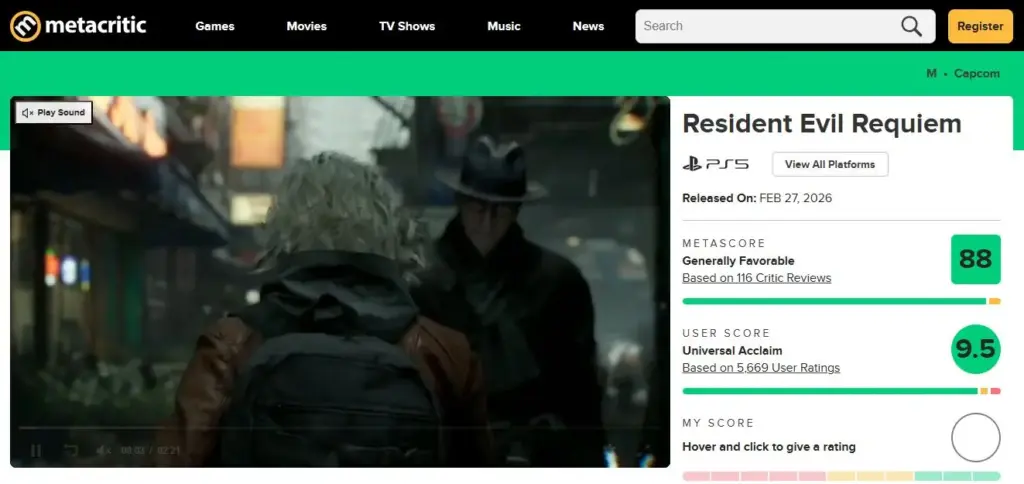Click the My Score rating color bar
This screenshot has height=484, width=1024.
coord(841,476)
